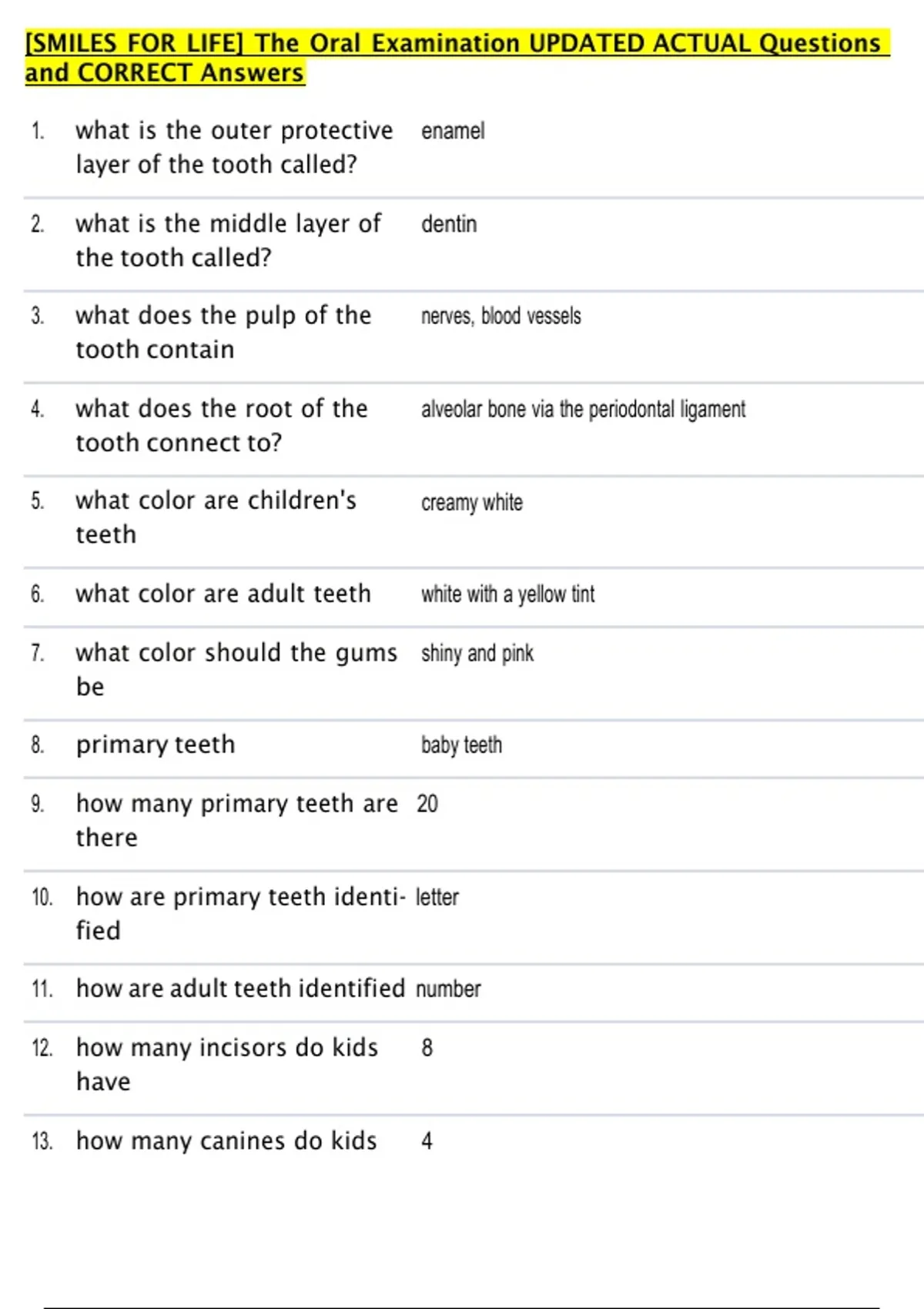924x1309 pixels.
Task: Click the answer 'dentin'
Action: coord(449,224)
